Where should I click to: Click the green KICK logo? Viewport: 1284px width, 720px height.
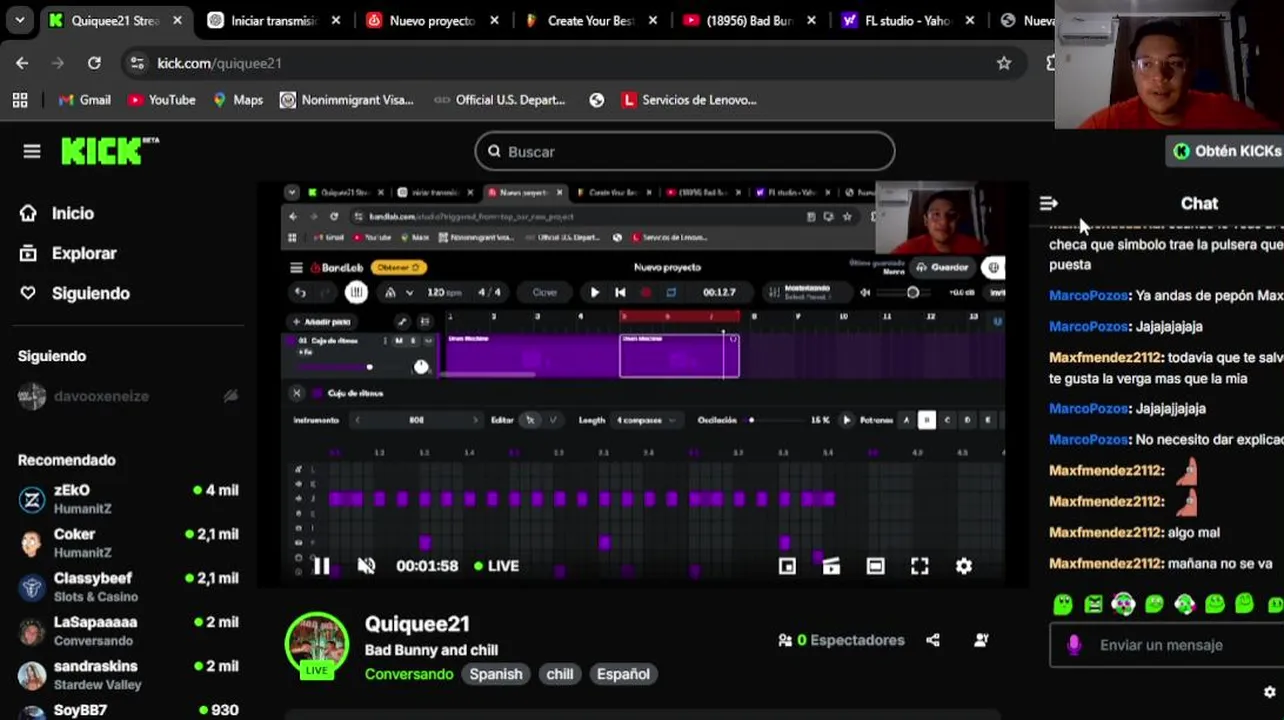(110, 151)
